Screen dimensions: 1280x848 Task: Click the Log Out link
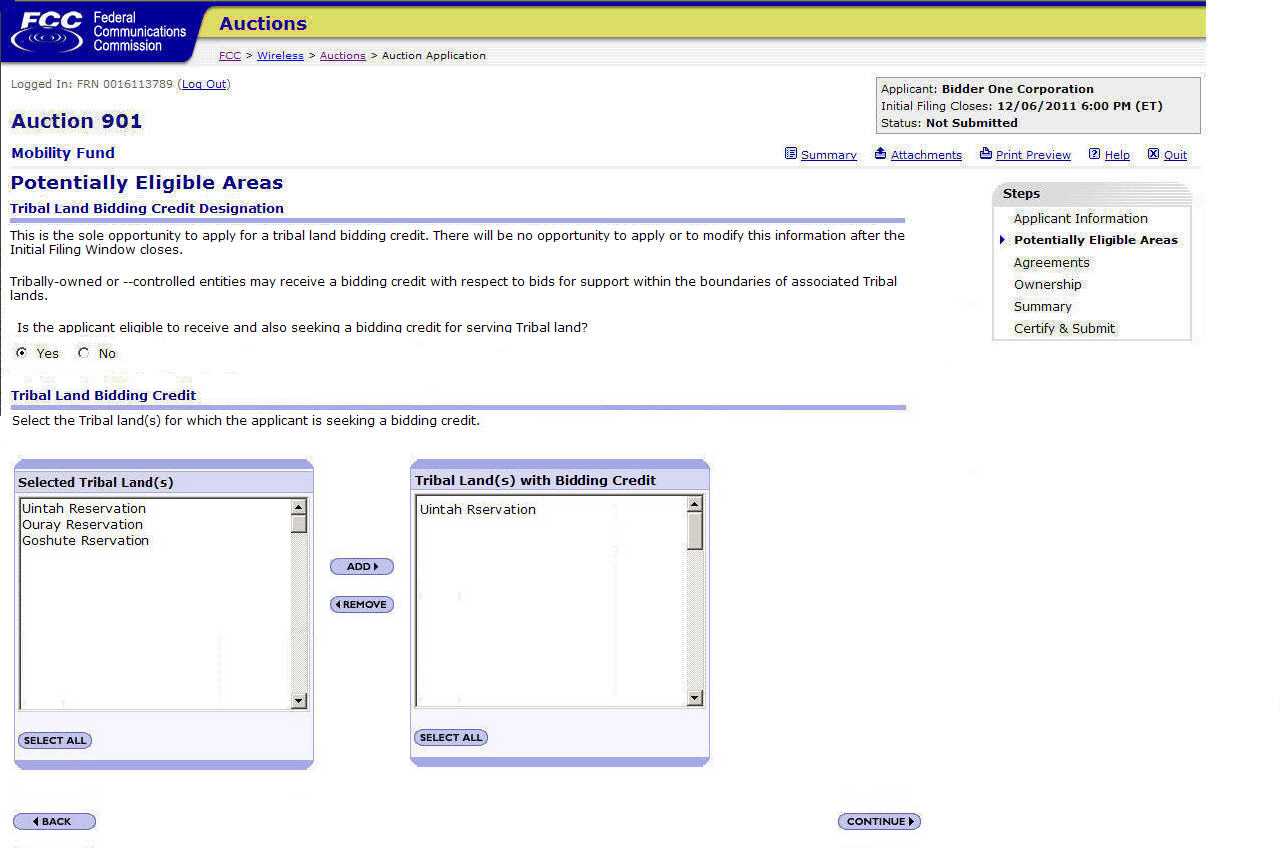point(204,84)
